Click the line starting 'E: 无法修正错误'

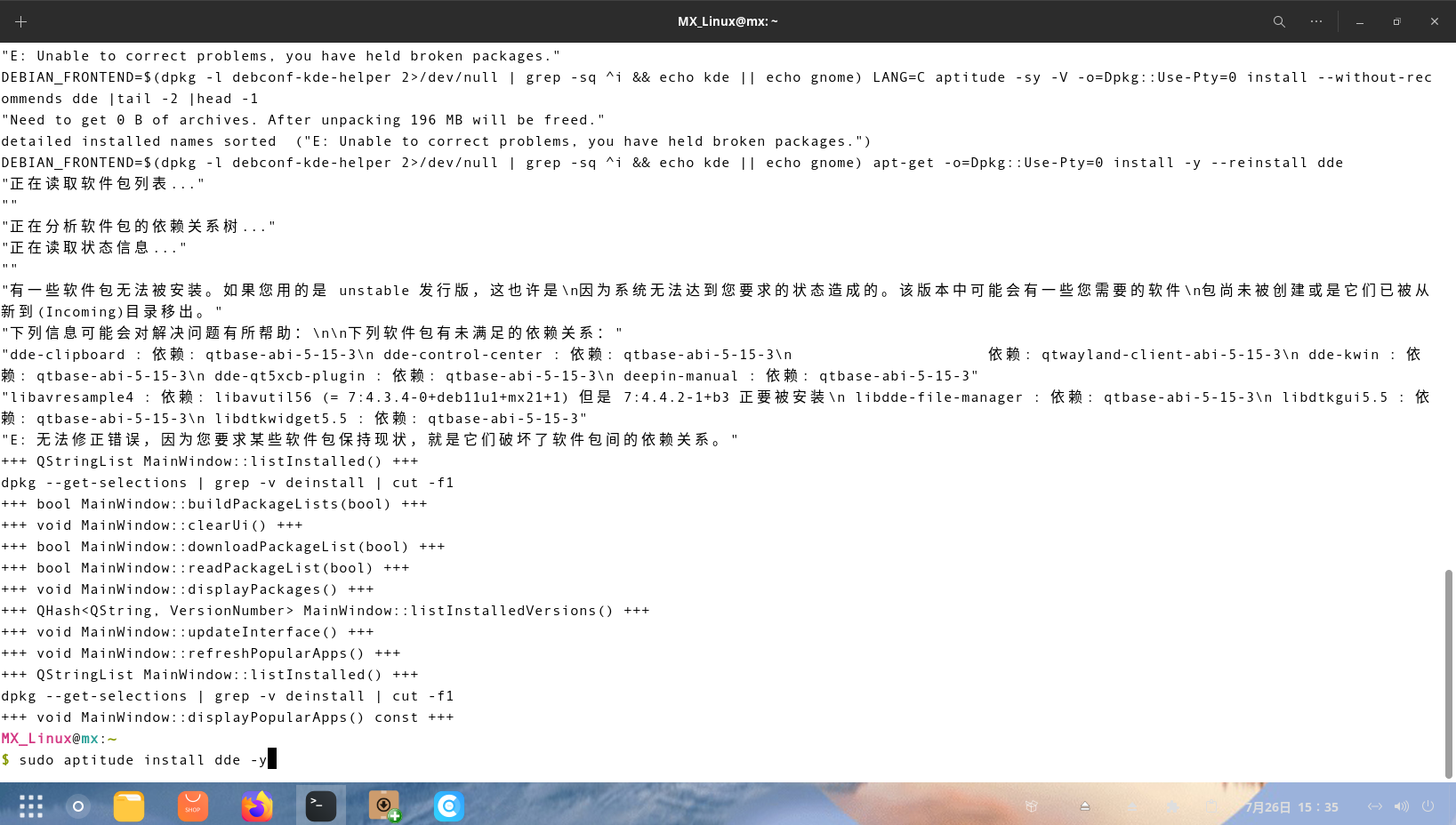point(370,440)
